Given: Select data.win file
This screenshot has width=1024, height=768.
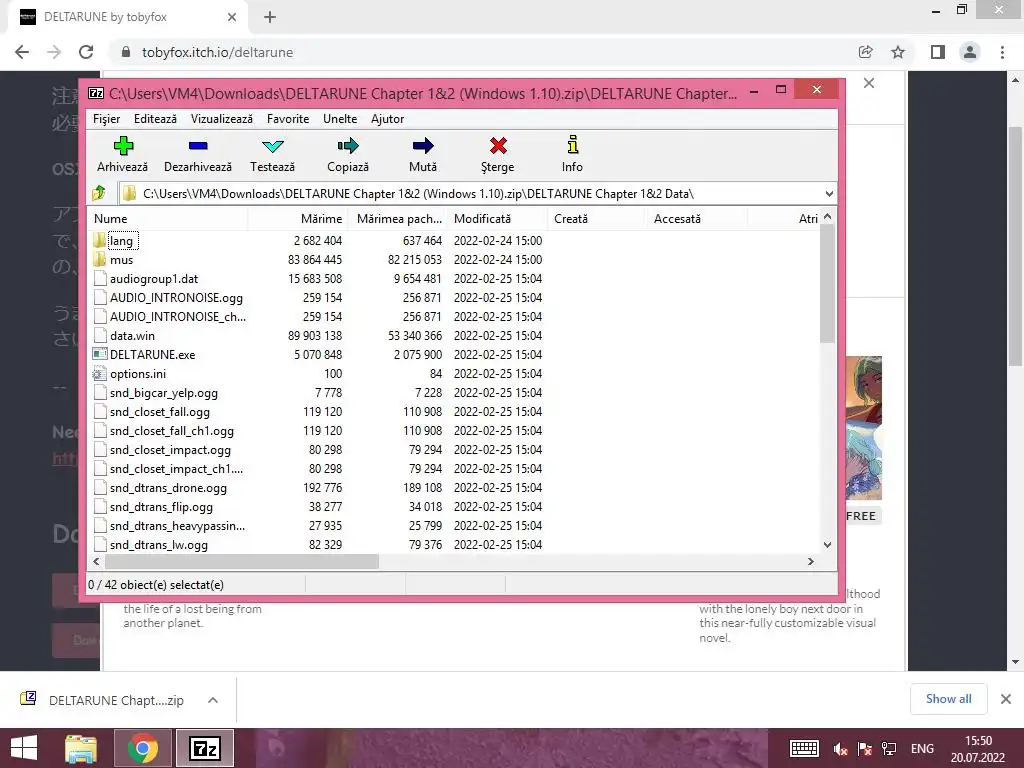Looking at the screenshot, I should (x=132, y=336).
